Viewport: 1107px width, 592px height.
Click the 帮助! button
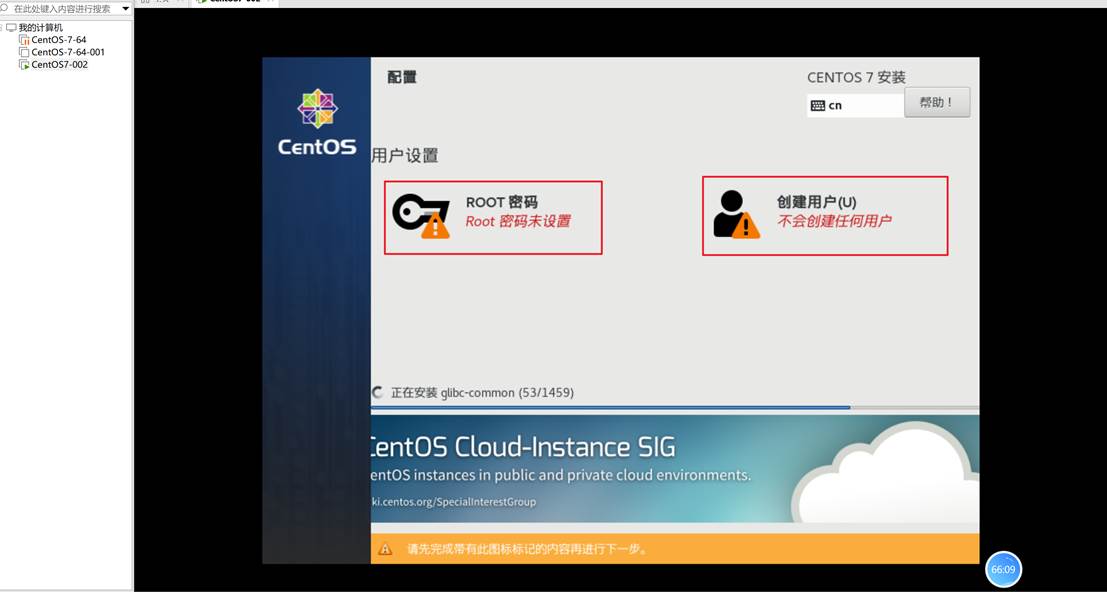(x=937, y=102)
